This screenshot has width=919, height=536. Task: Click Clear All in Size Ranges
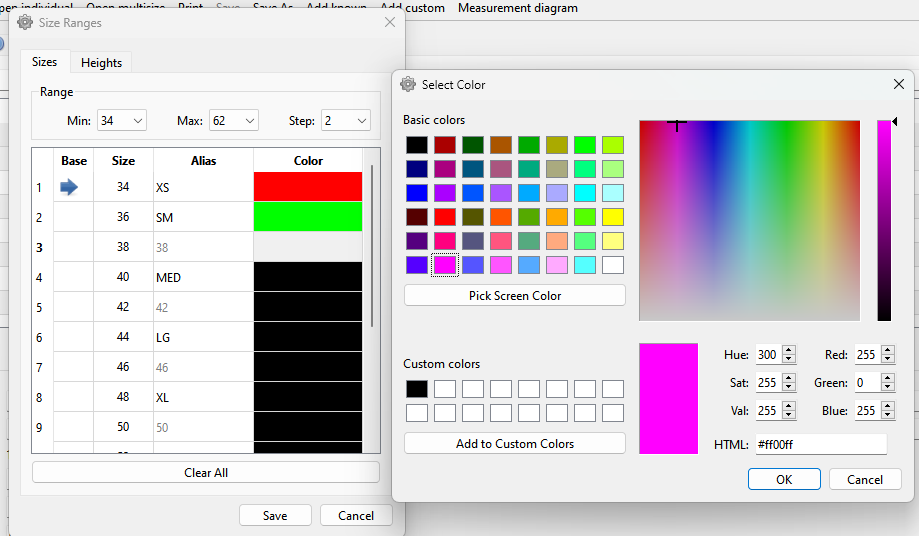(206, 473)
